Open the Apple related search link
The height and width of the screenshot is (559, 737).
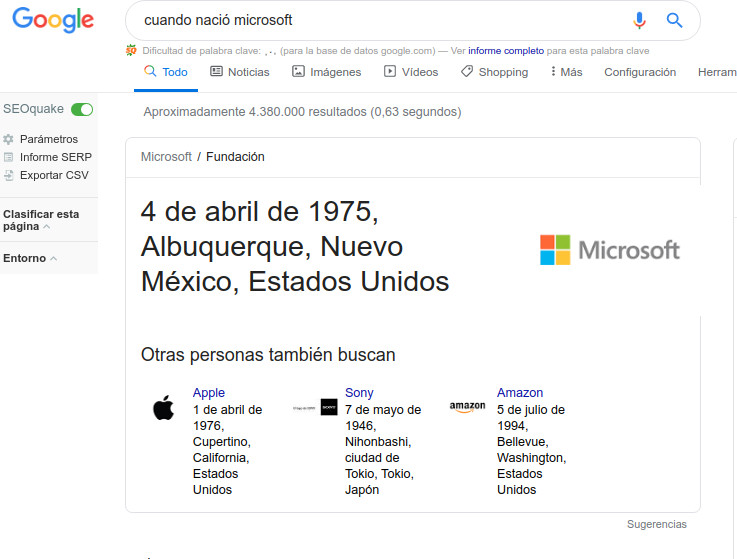coord(209,393)
